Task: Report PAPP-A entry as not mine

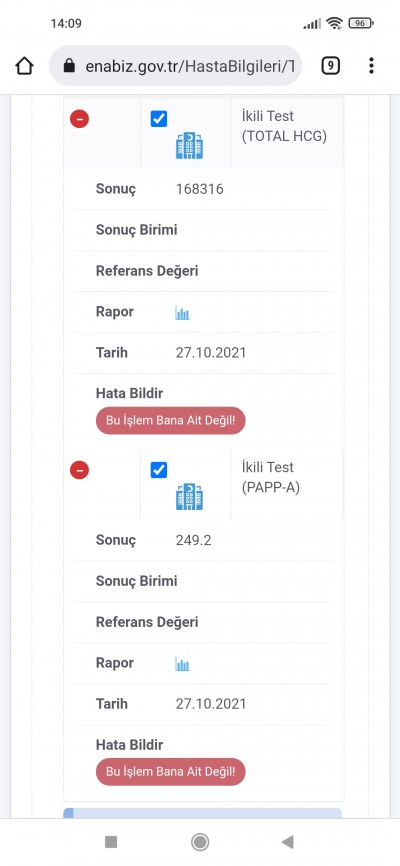Action: click(171, 772)
